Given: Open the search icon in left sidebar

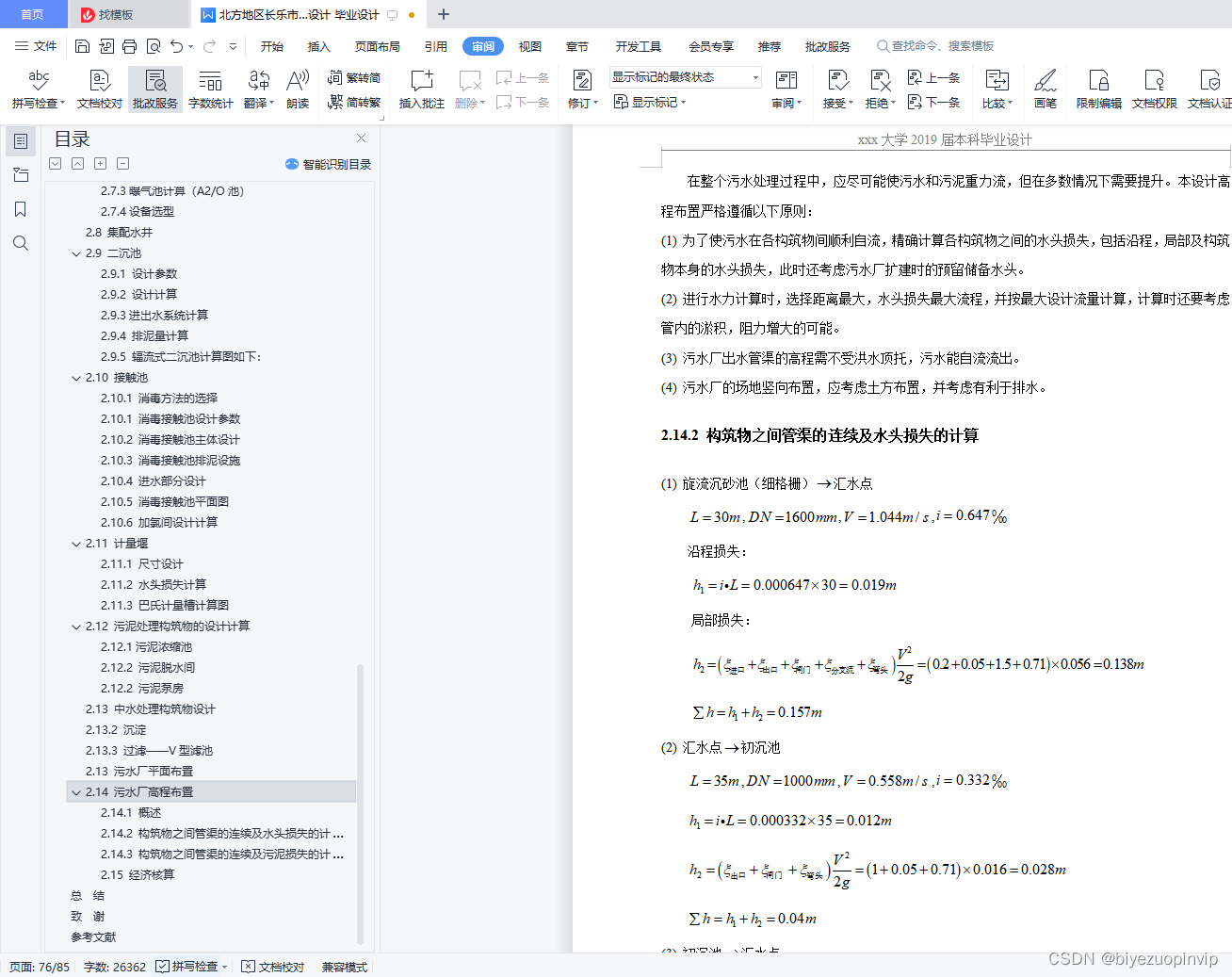Looking at the screenshot, I should point(21,243).
